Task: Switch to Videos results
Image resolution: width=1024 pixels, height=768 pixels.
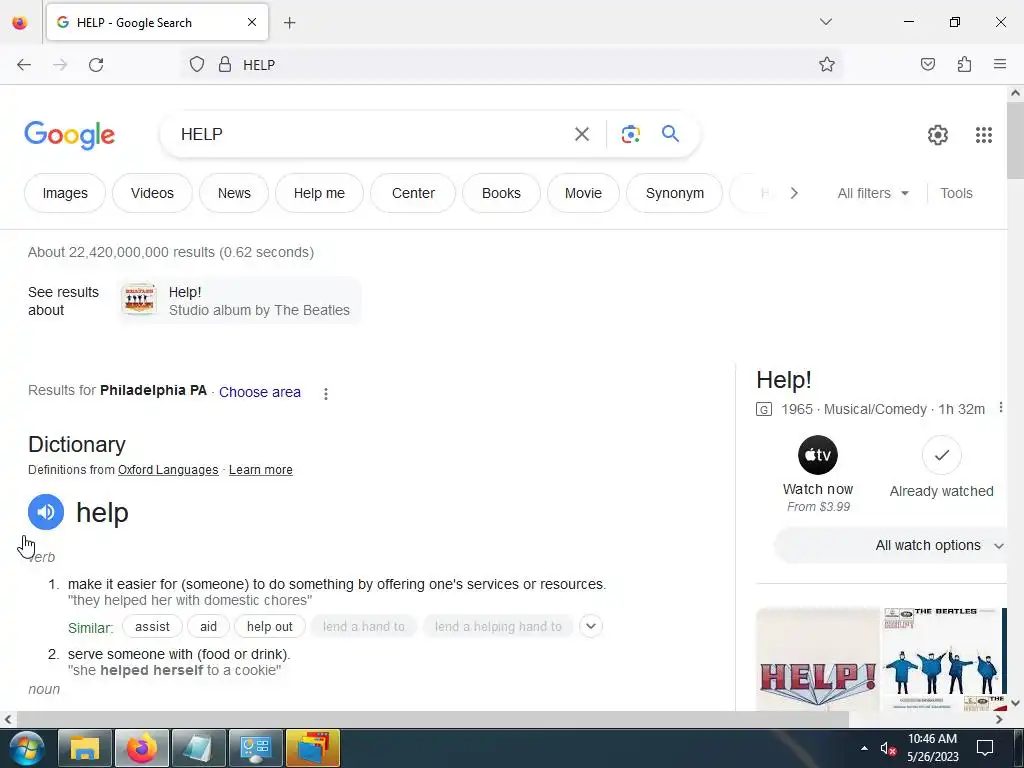Action: coord(152,193)
